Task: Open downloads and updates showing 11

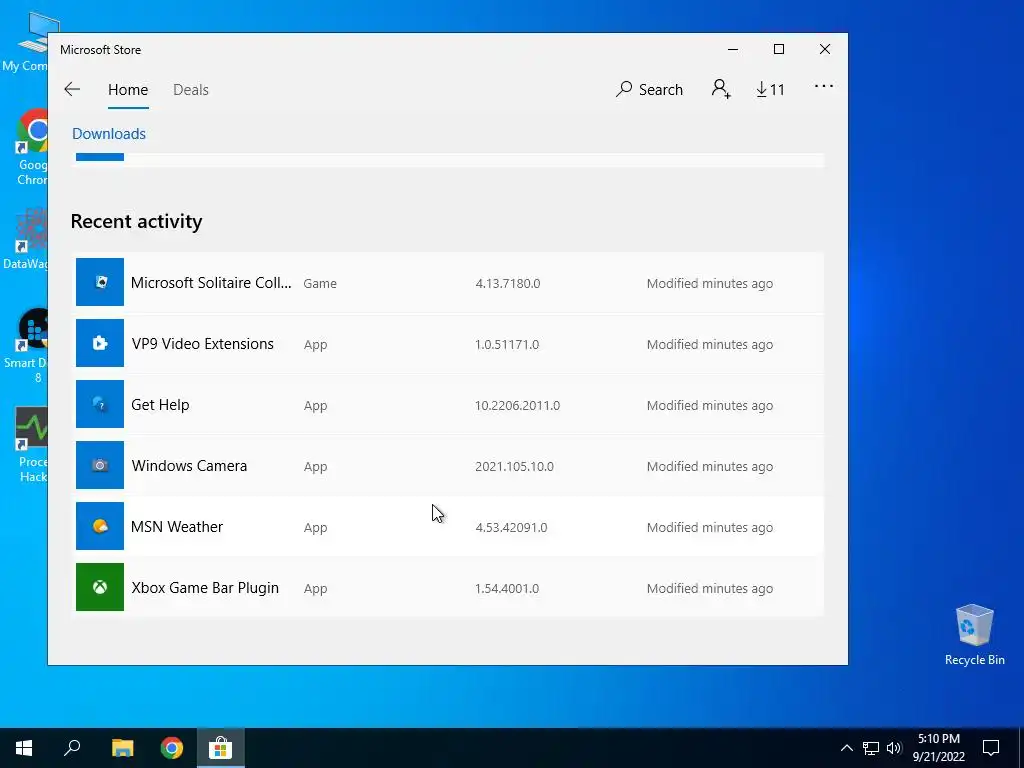Action: pyautogui.click(x=771, y=89)
